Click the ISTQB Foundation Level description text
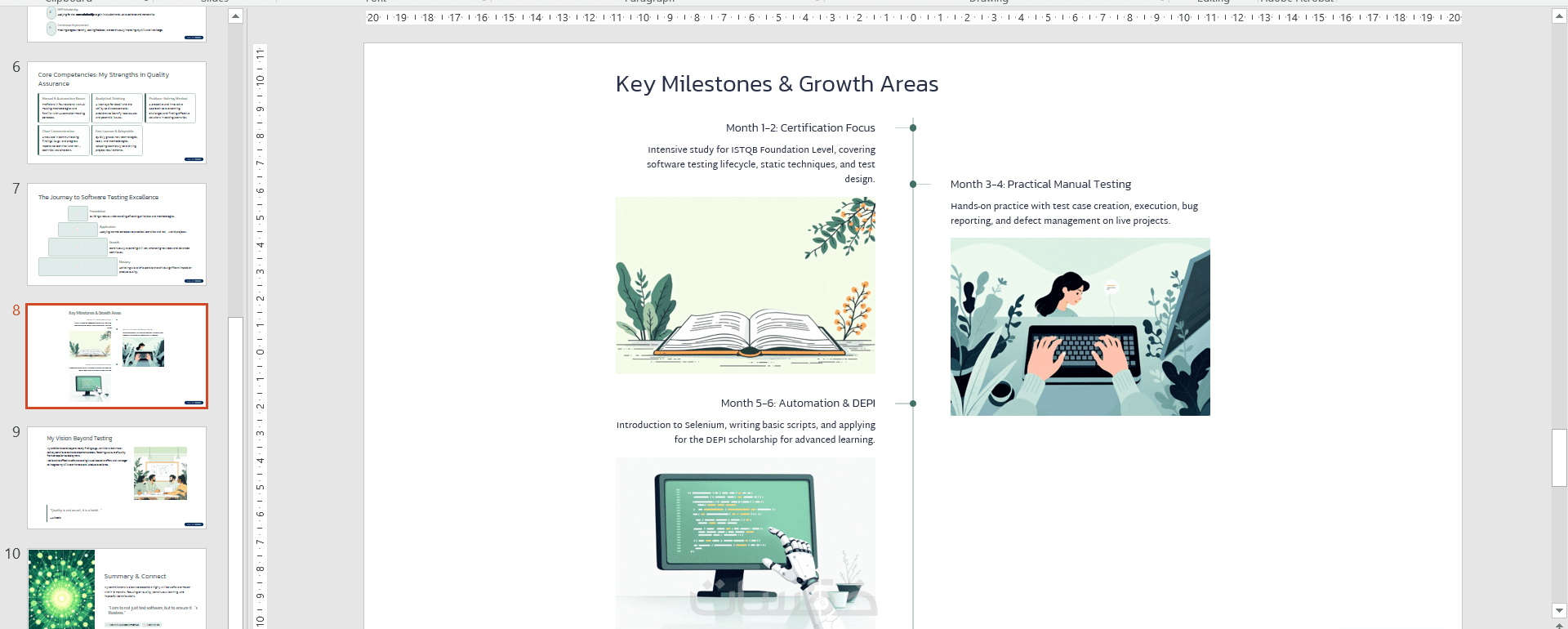 [x=761, y=164]
